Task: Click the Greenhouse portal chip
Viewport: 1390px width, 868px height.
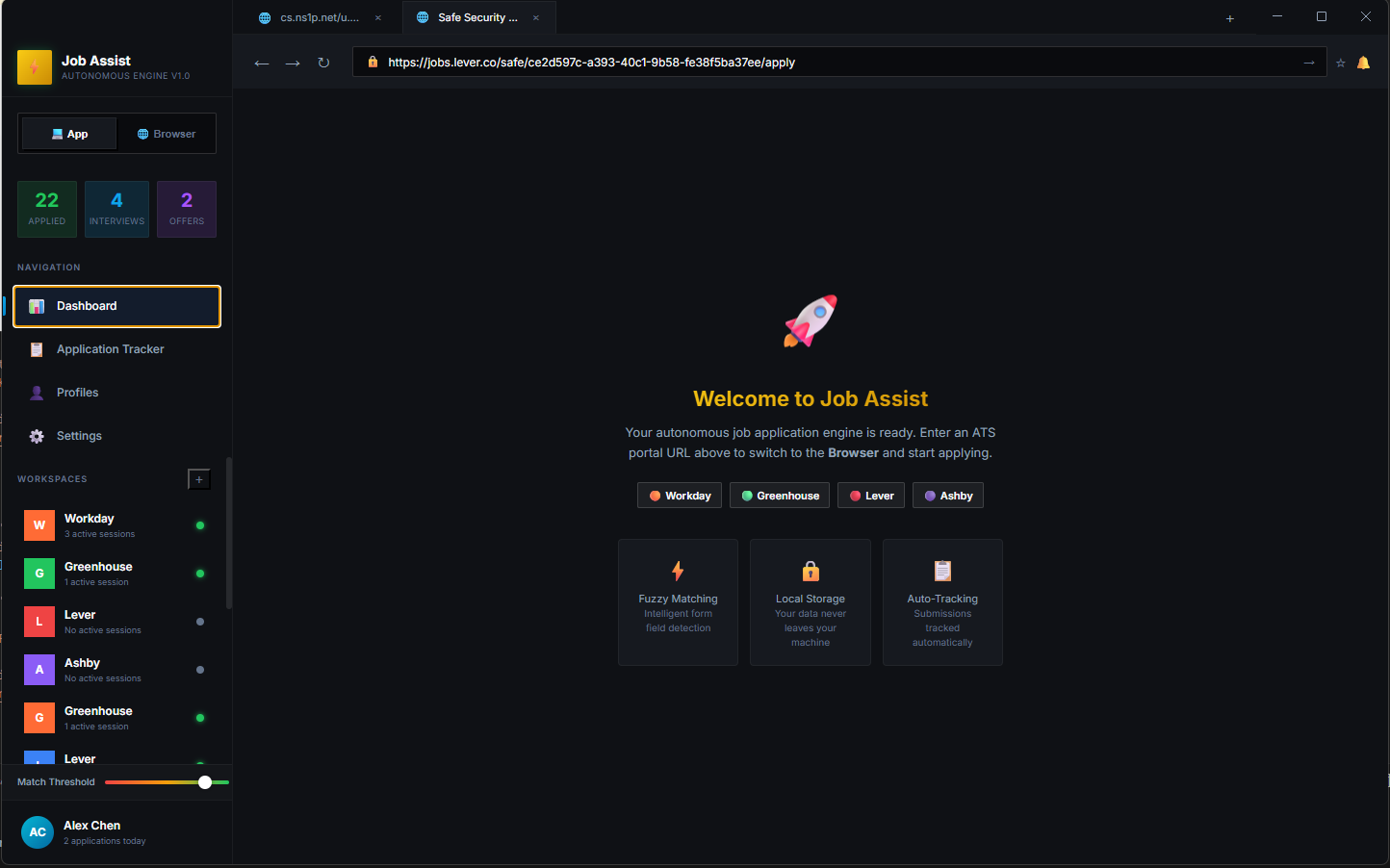Action: [780, 496]
